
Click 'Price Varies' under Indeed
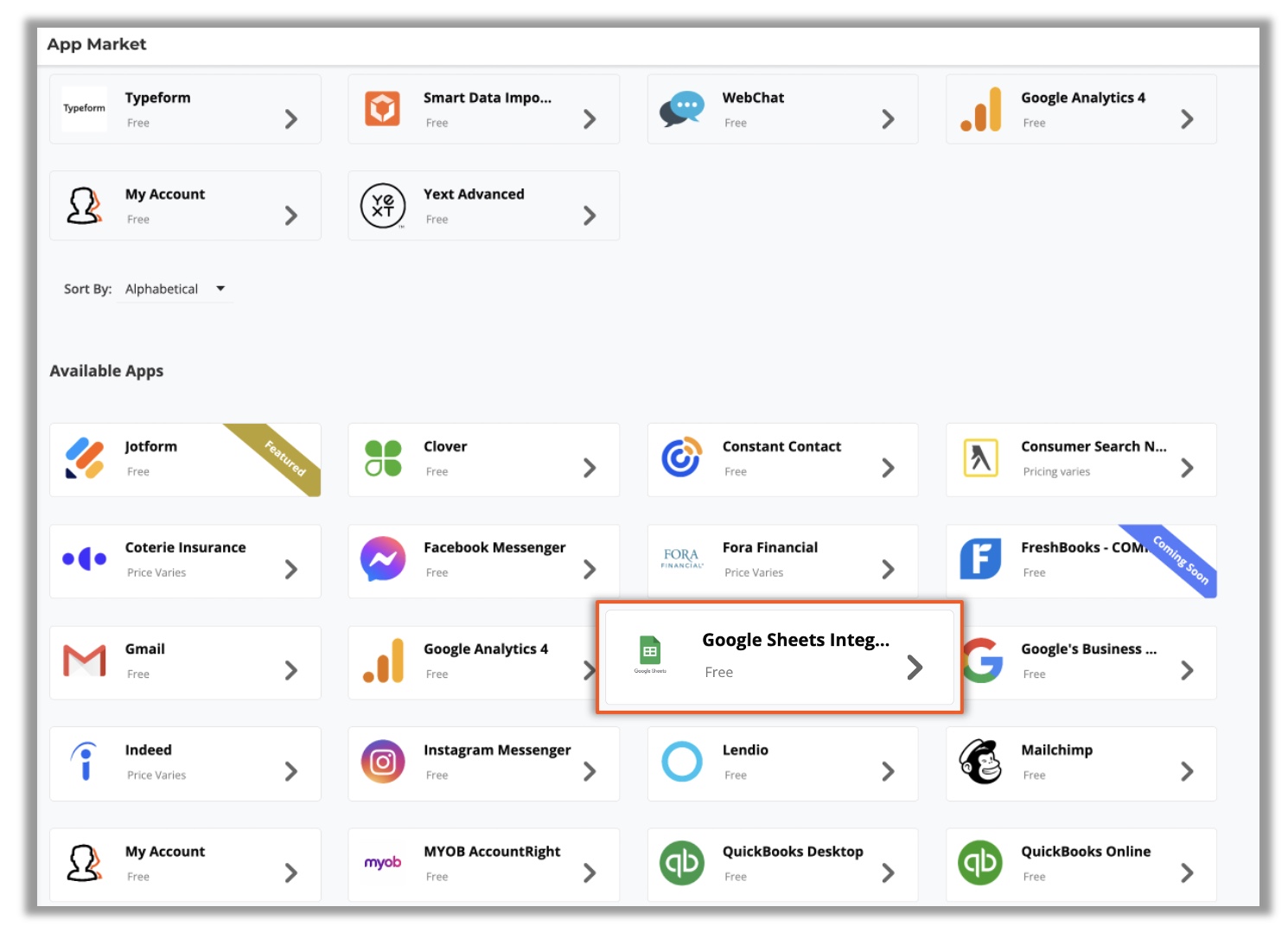pos(156,775)
